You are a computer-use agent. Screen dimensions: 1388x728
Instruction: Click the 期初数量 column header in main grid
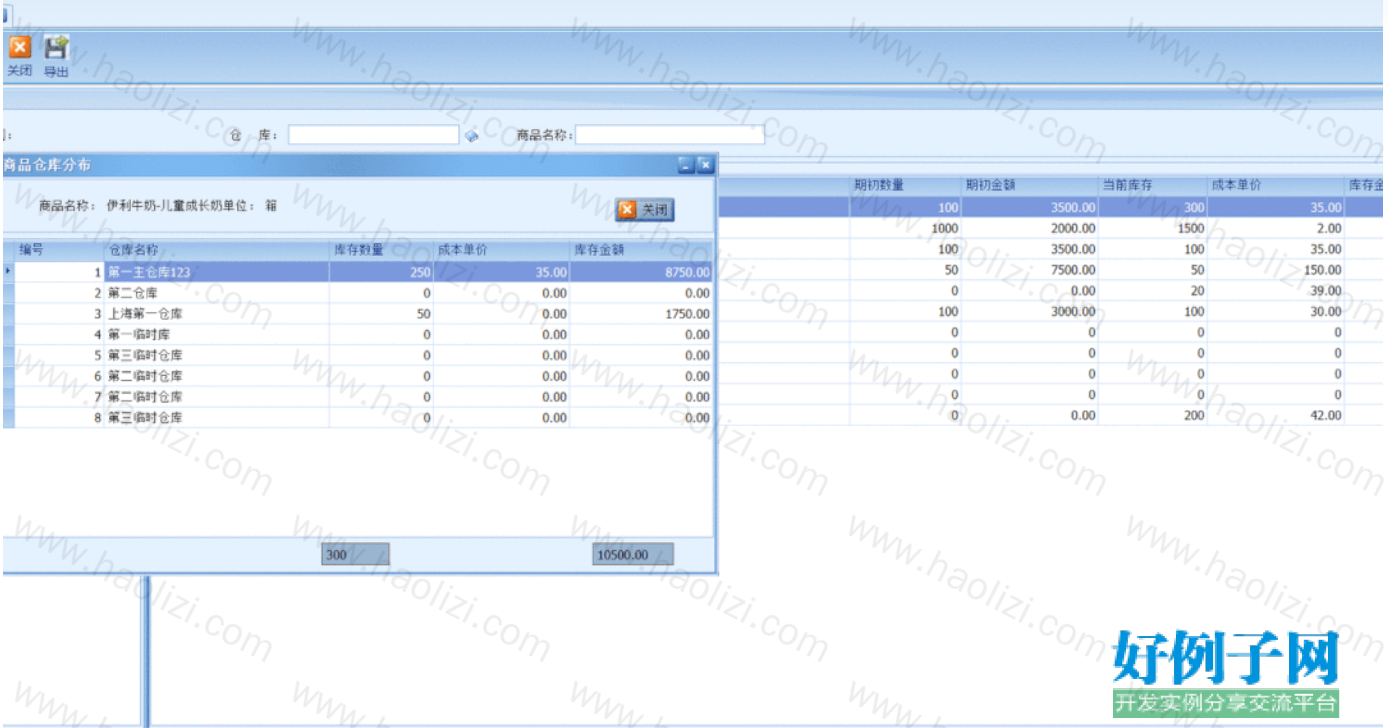tap(906, 185)
